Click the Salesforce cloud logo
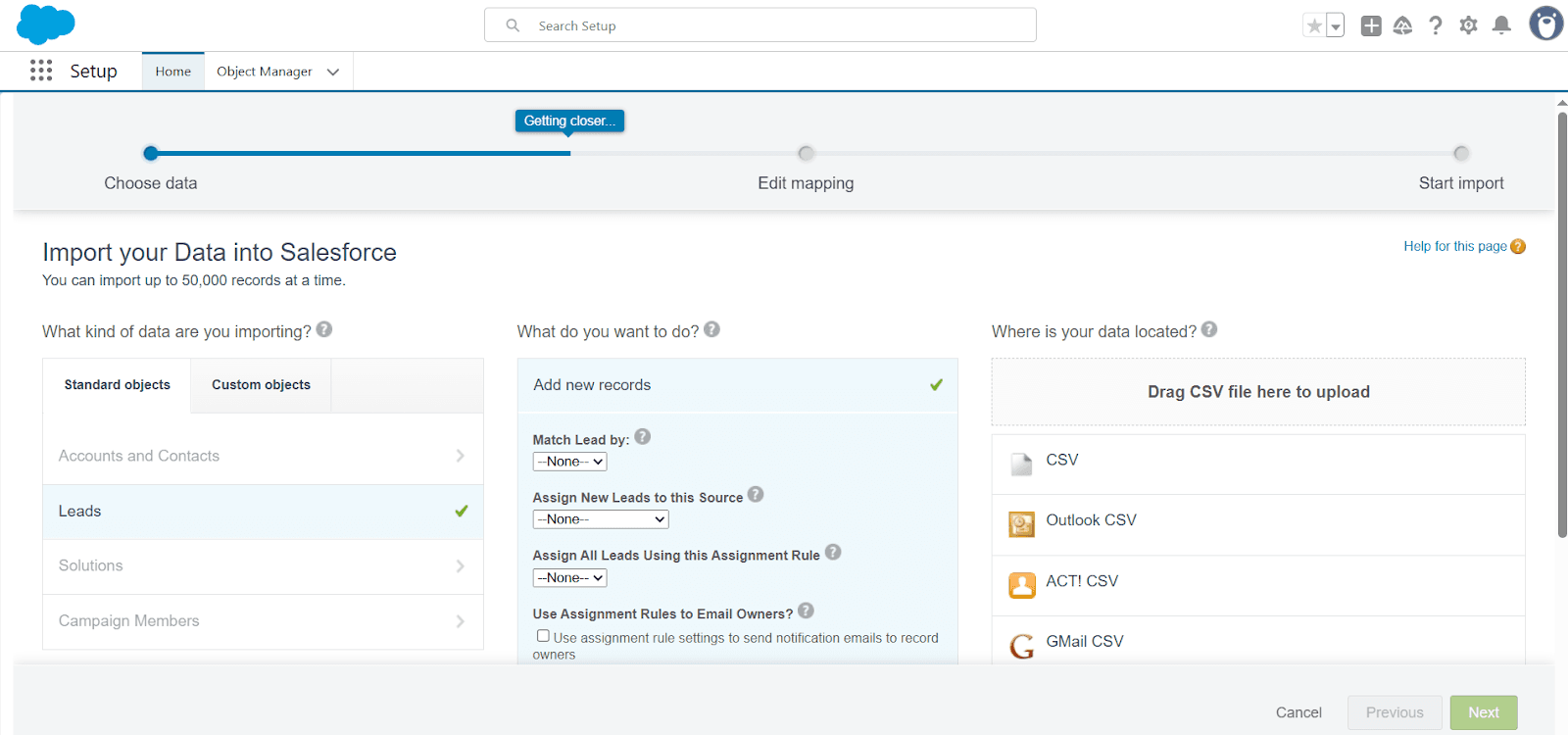The image size is (1568, 735). [x=45, y=24]
